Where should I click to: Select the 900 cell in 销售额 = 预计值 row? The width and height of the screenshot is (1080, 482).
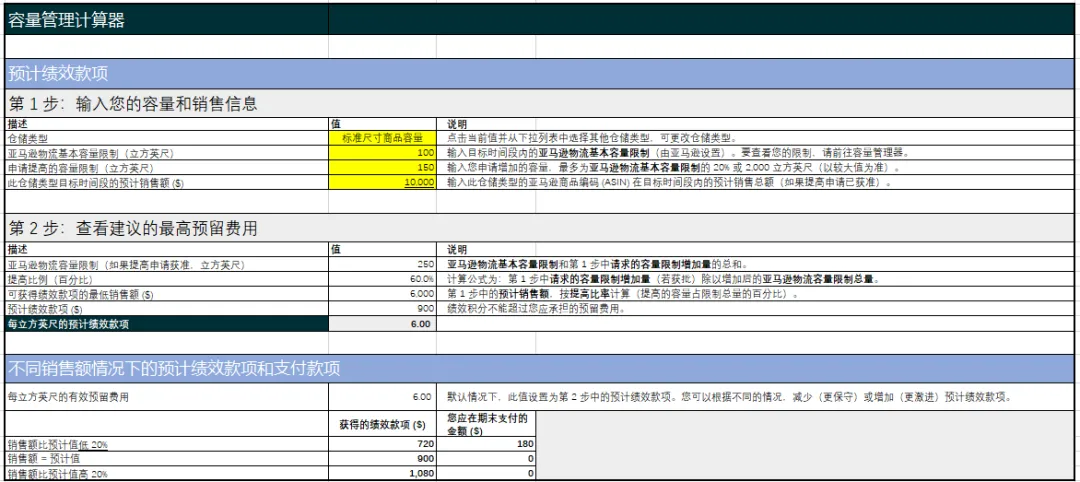point(382,459)
